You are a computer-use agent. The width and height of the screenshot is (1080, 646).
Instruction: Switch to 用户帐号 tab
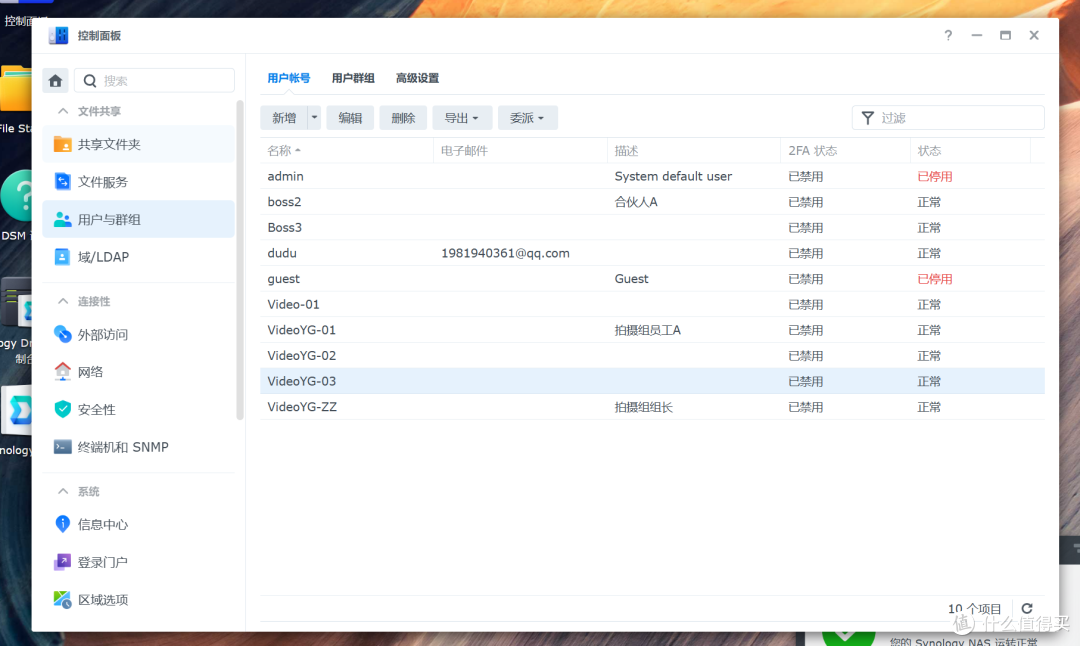(x=289, y=78)
